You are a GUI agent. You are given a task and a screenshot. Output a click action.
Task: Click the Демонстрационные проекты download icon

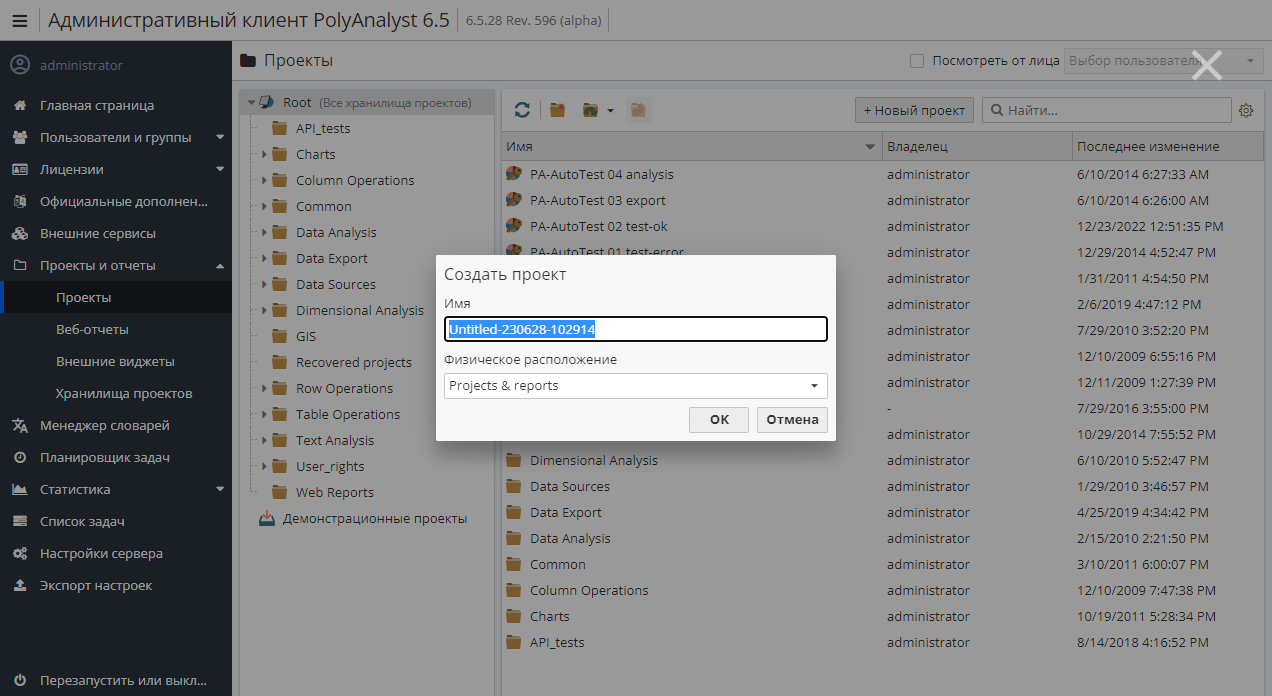click(x=267, y=518)
